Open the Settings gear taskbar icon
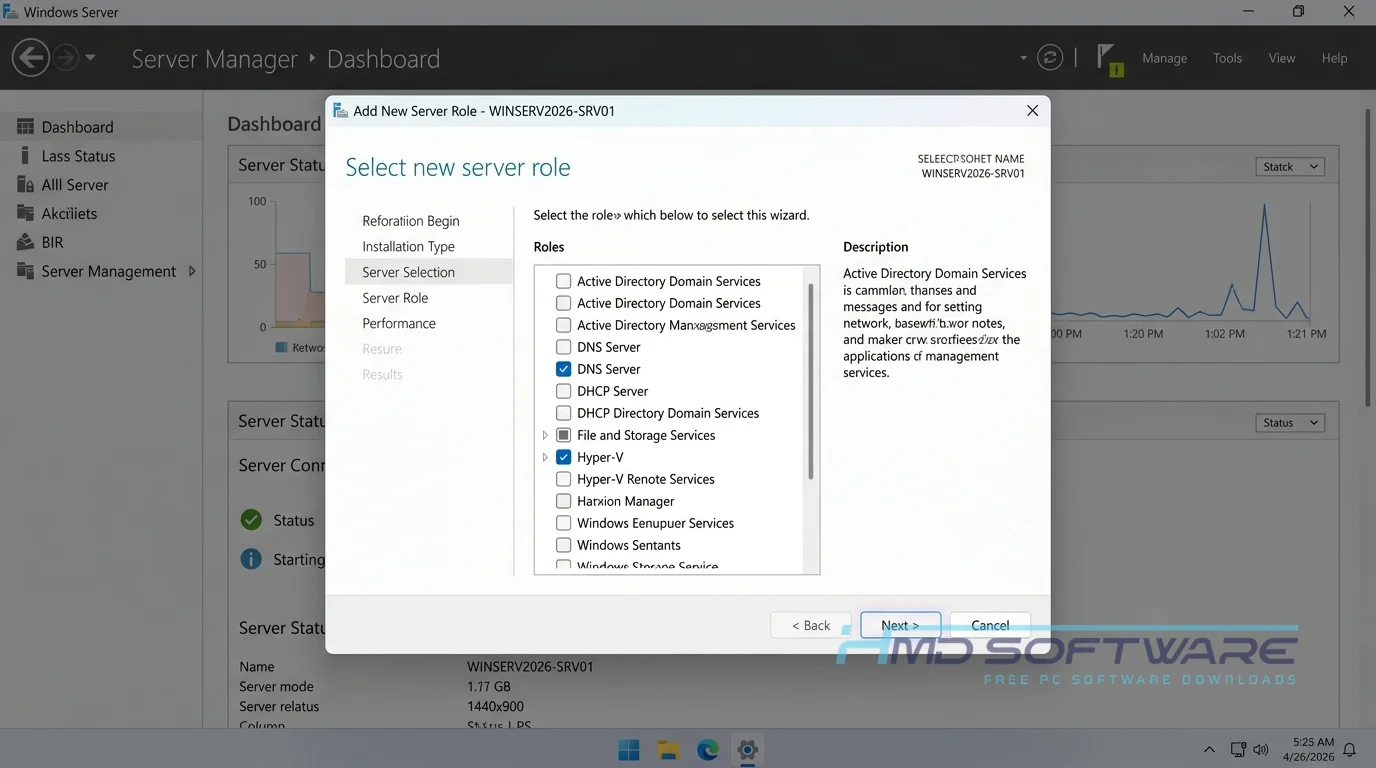Screen dimensions: 1376x768 747,750
